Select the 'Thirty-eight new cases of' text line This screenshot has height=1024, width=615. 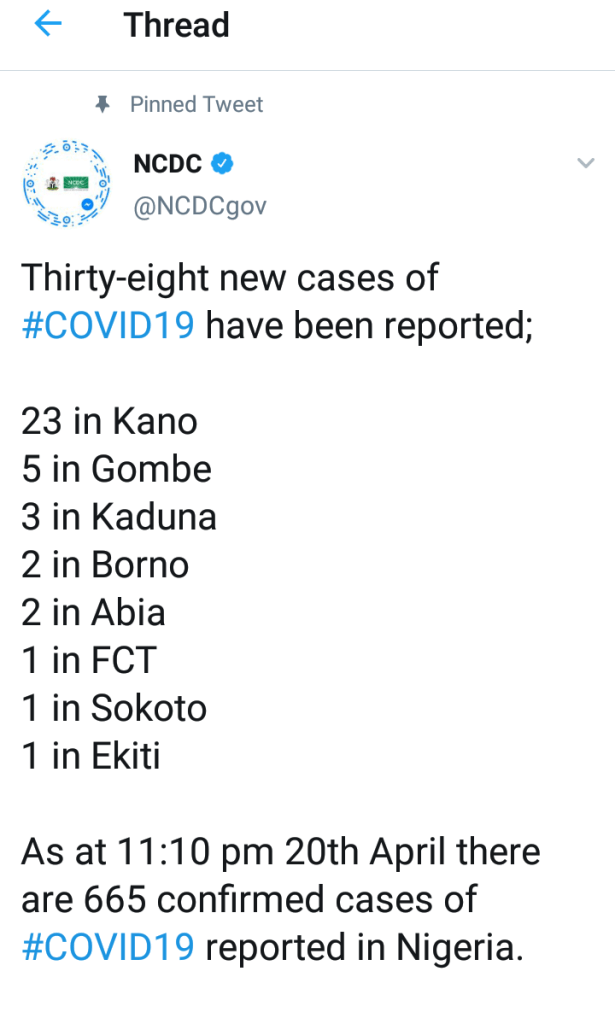point(230,277)
